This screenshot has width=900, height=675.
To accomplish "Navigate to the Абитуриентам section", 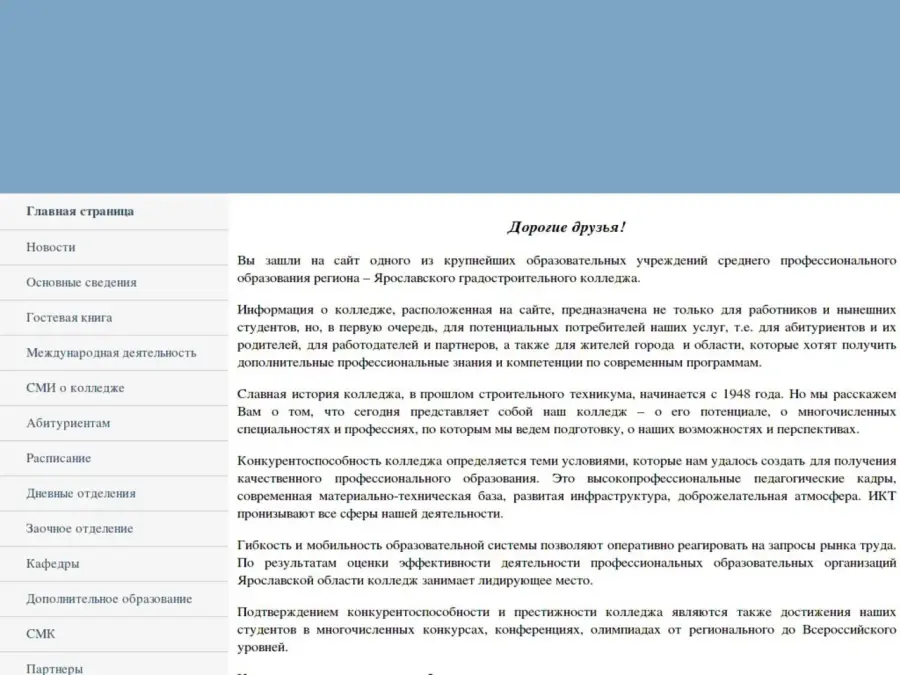I will [68, 423].
